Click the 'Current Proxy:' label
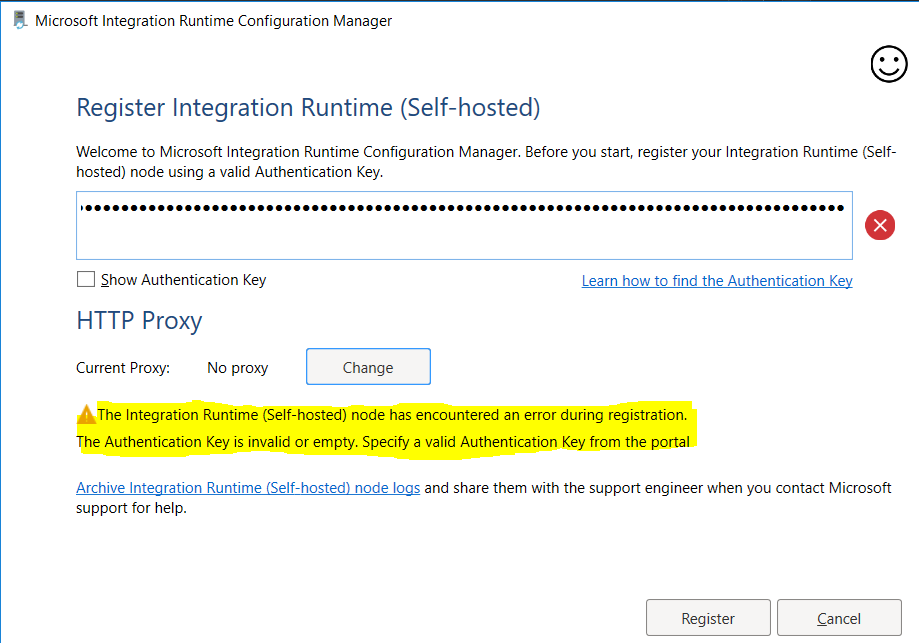The height and width of the screenshot is (643, 919). point(123,368)
